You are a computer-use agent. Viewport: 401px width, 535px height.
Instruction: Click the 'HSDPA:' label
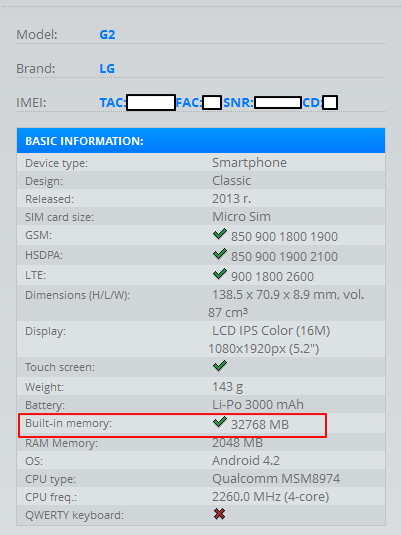point(44,255)
